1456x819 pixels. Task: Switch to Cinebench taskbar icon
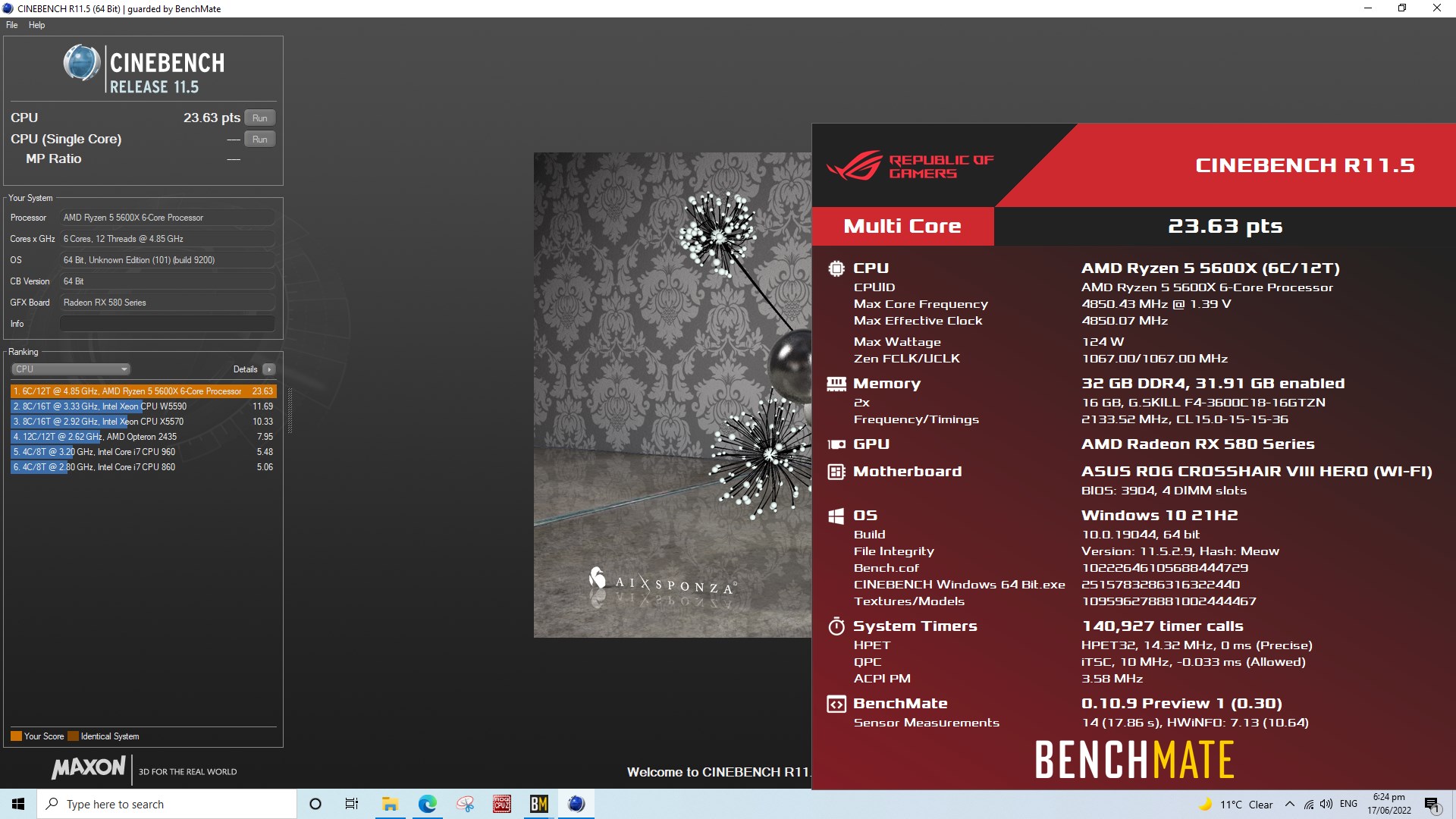tap(576, 804)
